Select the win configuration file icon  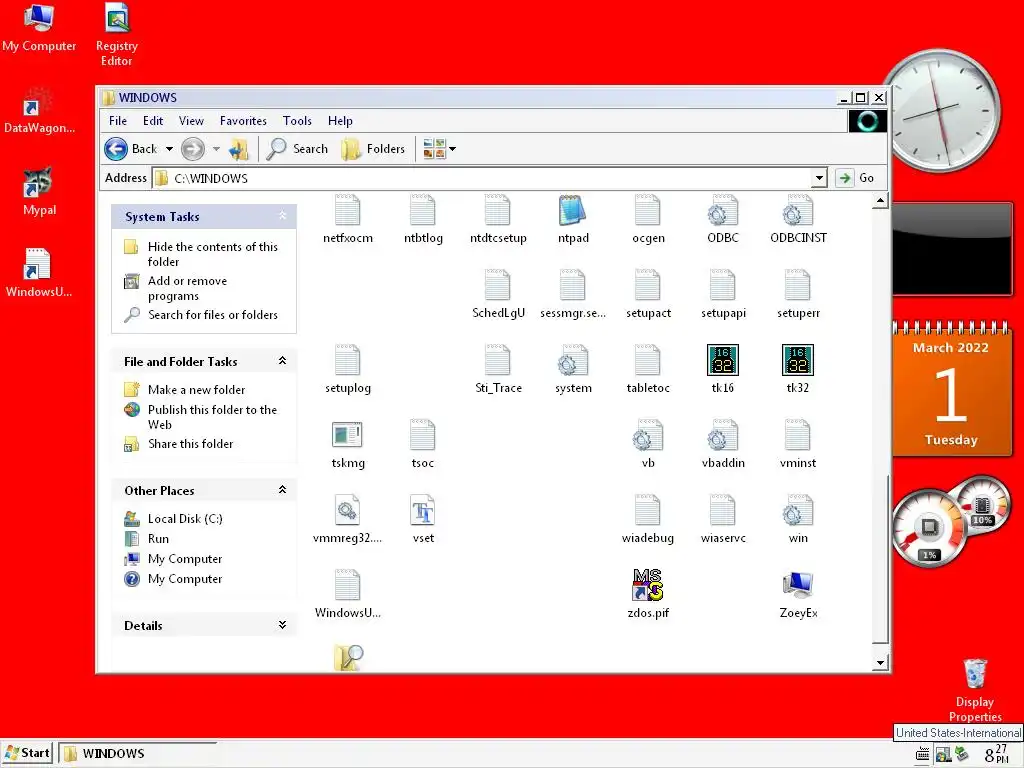(797, 510)
